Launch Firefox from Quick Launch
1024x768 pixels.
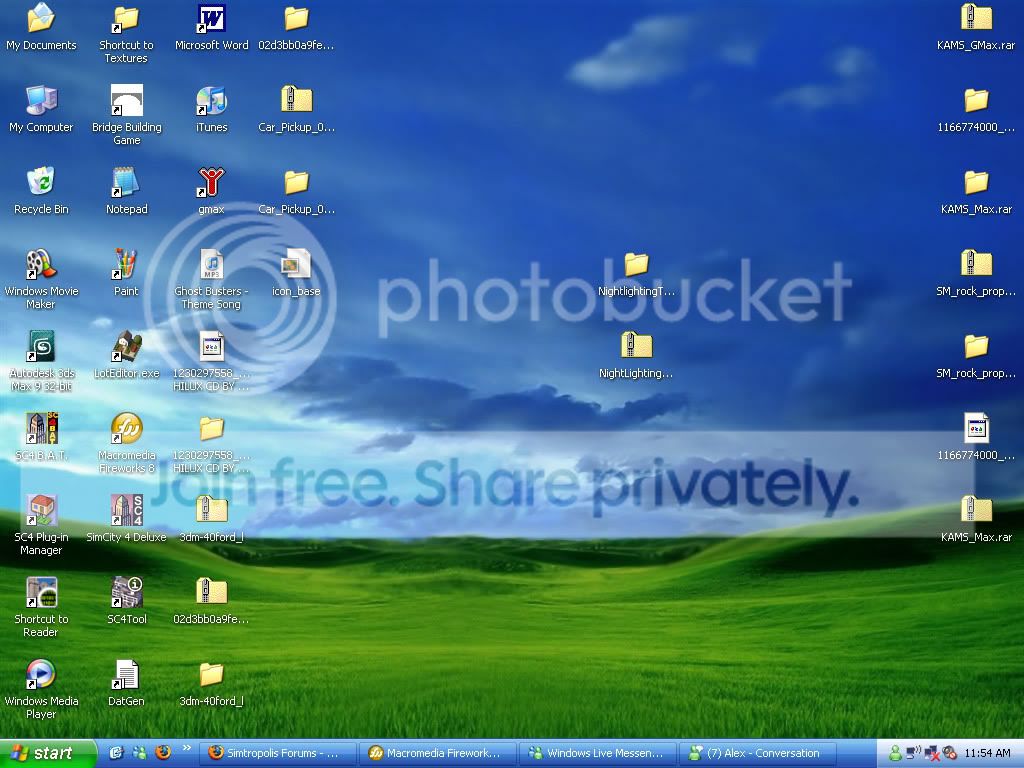tap(163, 753)
